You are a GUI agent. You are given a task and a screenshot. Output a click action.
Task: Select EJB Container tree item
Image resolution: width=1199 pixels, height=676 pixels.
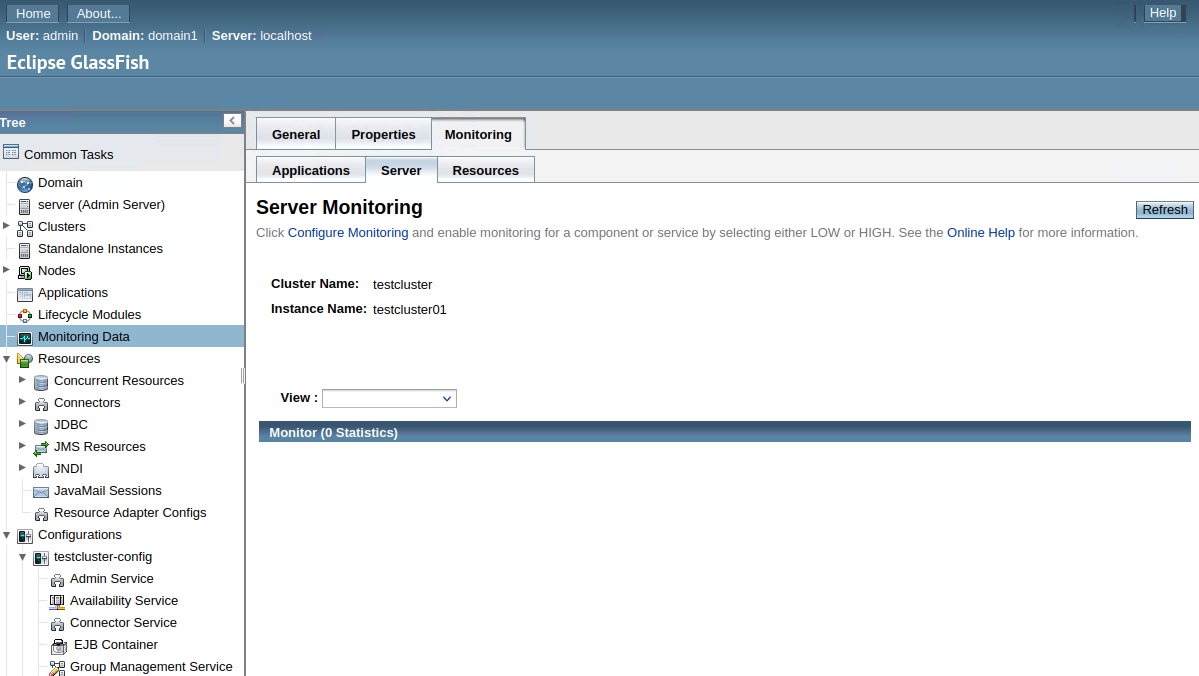[115, 645]
